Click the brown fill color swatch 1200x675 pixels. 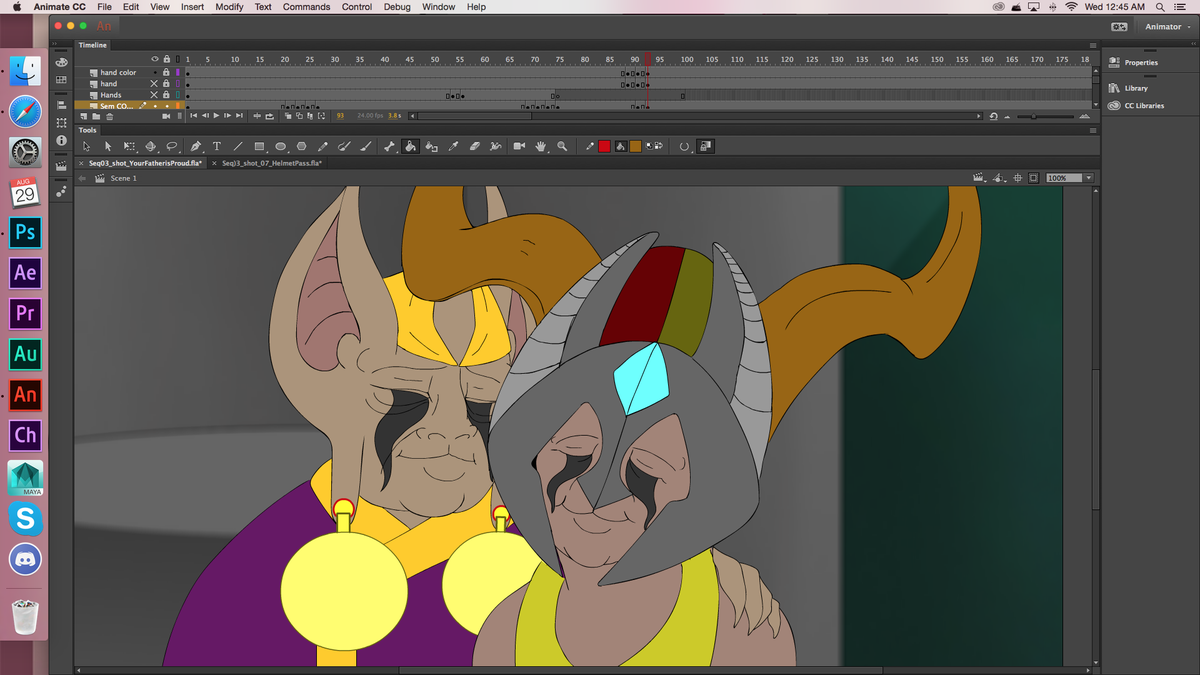coord(635,146)
